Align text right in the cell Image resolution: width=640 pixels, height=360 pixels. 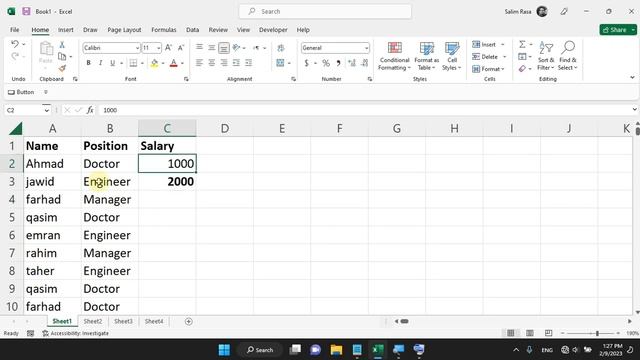click(224, 63)
